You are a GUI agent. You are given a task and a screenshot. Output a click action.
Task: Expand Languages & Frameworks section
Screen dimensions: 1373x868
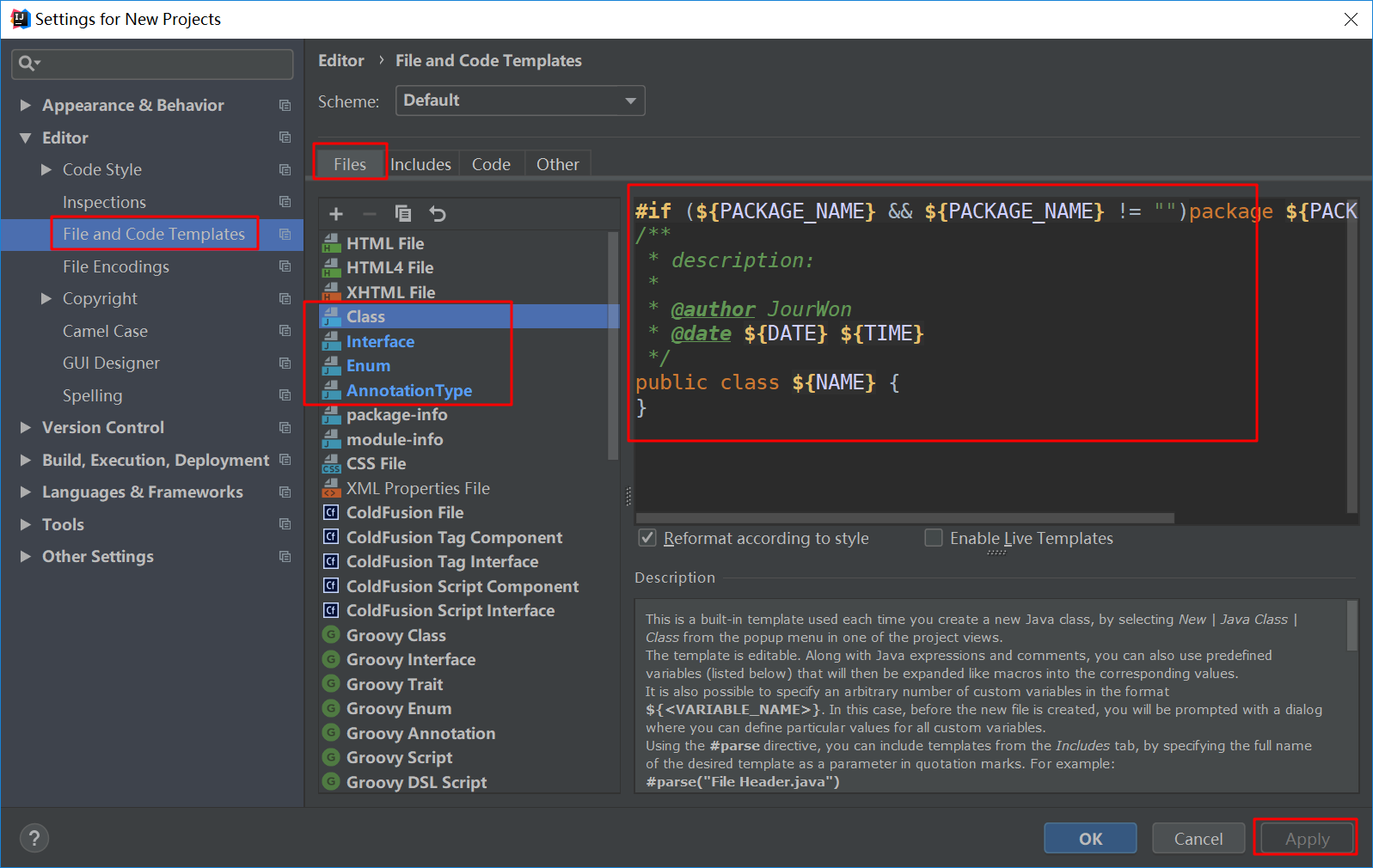click(26, 492)
